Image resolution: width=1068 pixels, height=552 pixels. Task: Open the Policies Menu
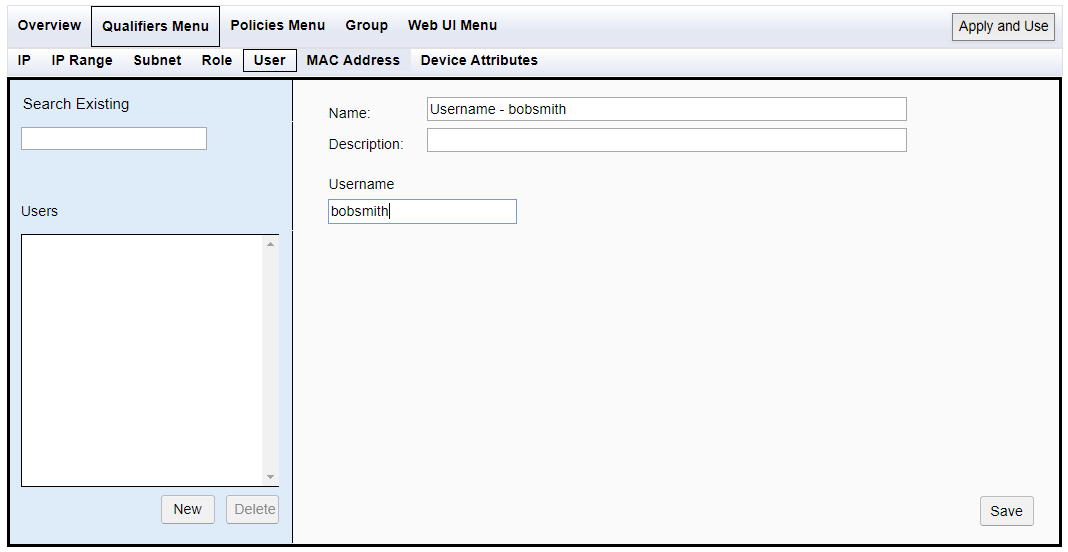click(277, 26)
